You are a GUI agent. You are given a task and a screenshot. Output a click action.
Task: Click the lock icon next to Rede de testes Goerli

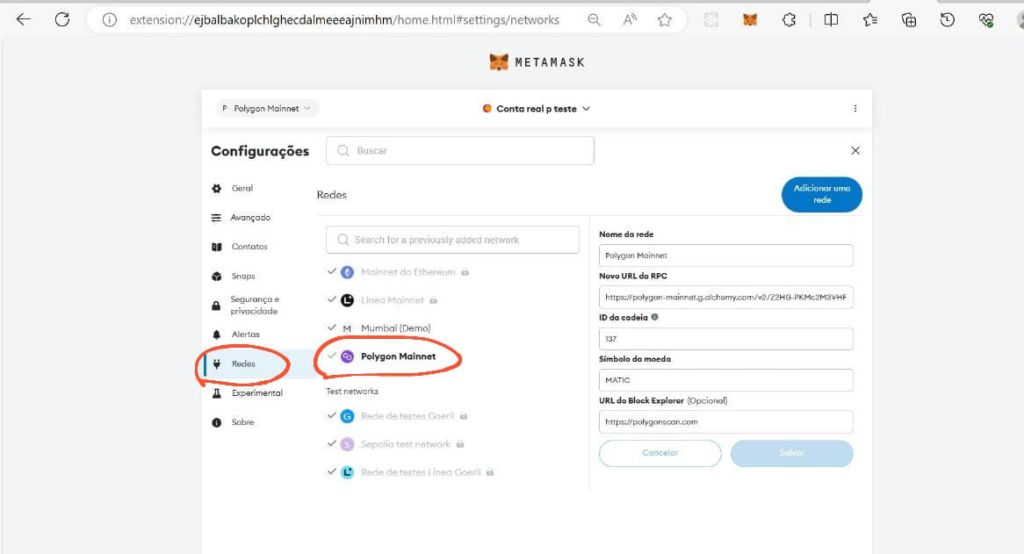464,416
